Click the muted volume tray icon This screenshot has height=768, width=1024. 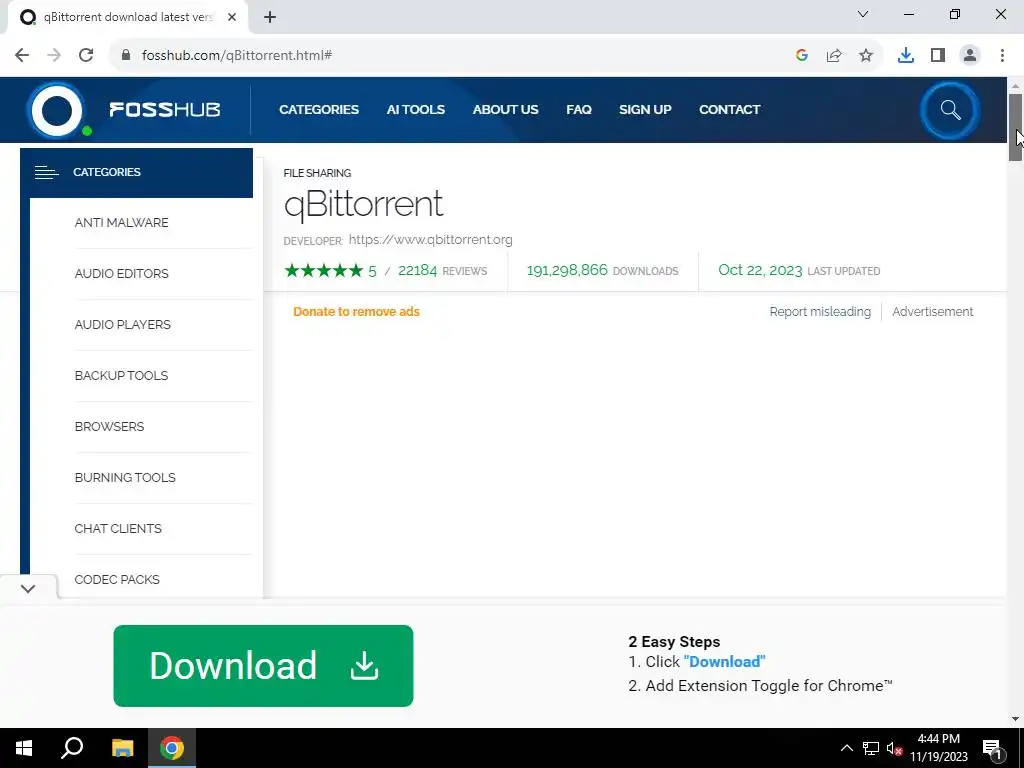[x=895, y=748]
